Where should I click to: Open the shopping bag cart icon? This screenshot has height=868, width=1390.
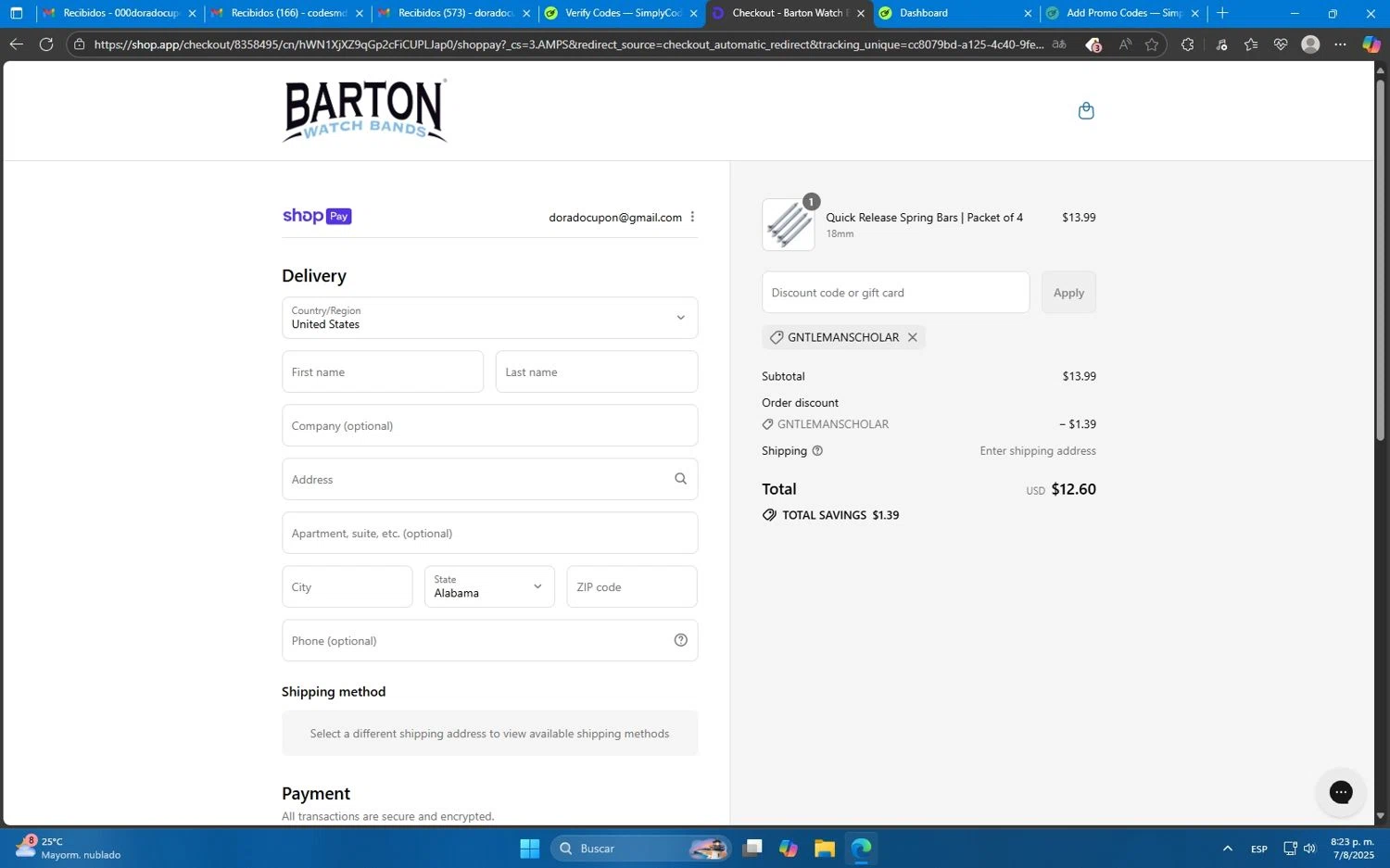coord(1086,111)
